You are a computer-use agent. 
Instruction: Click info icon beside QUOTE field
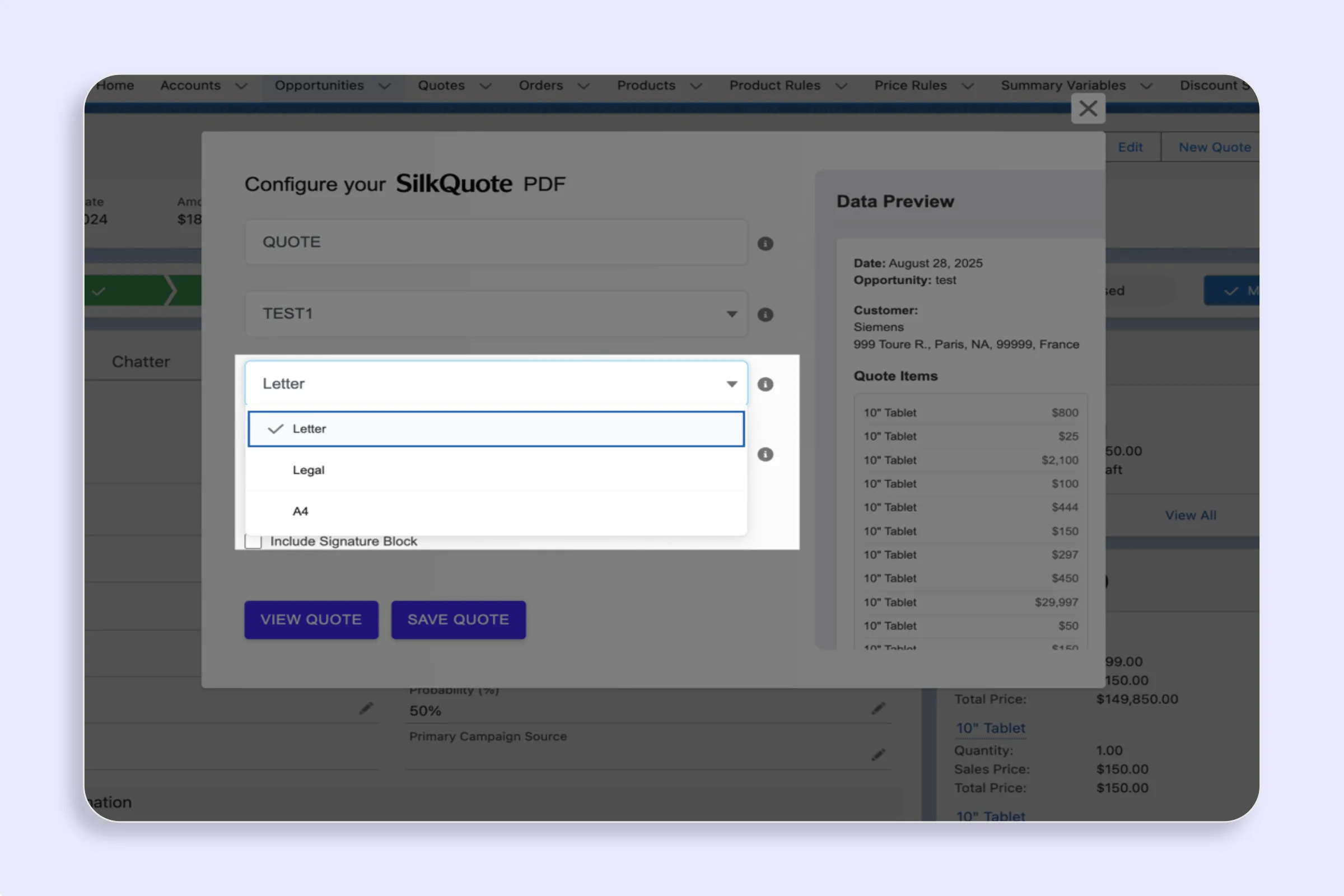tap(765, 244)
